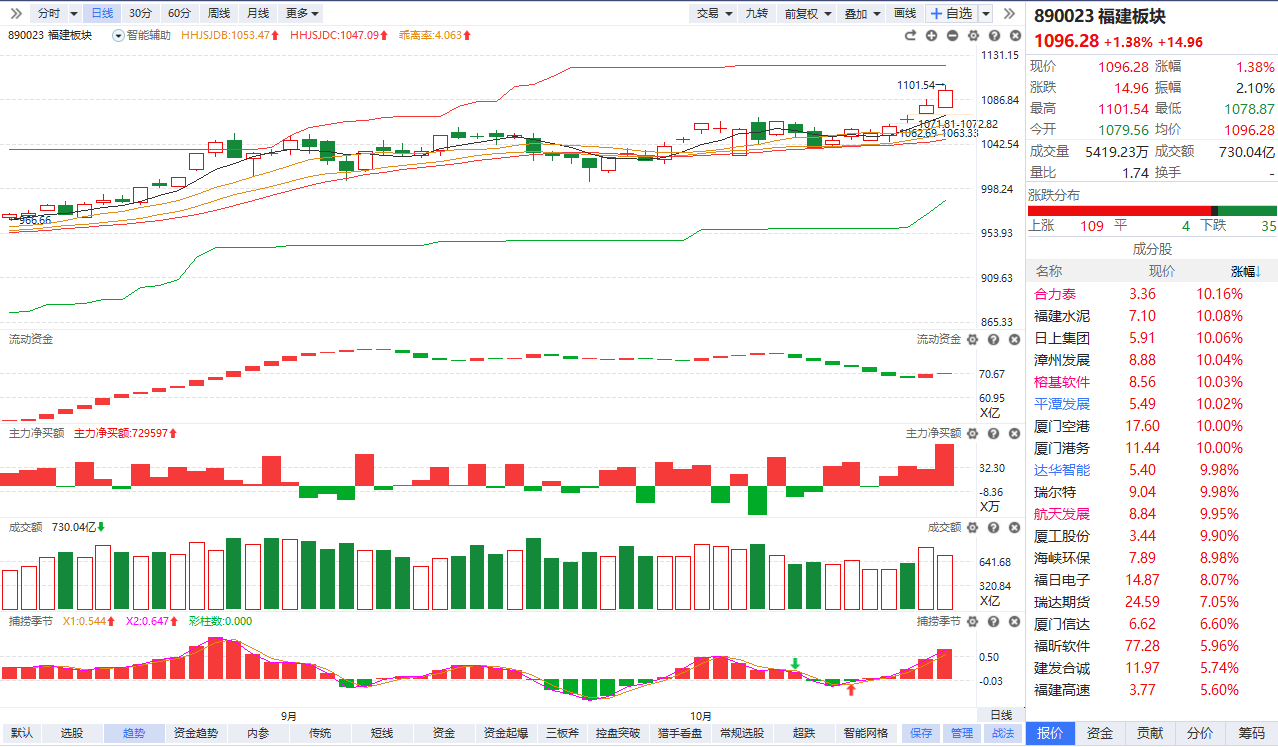Click help icon for 主力净买额 indicator

(x=992, y=433)
